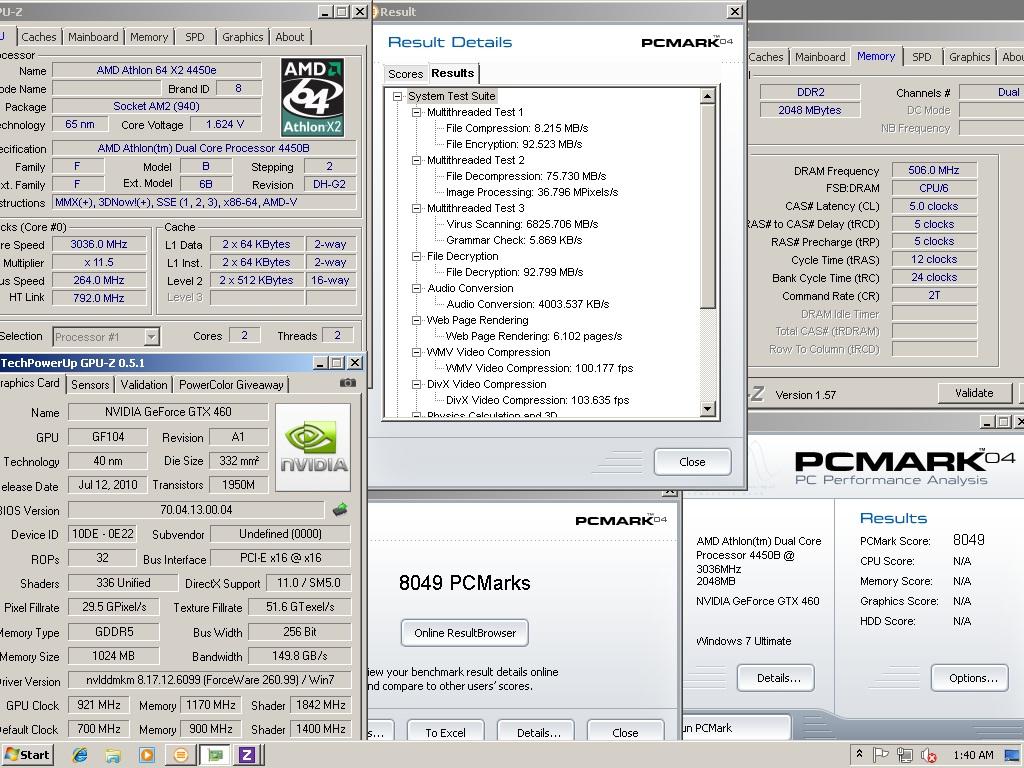
Task: Click Close button in PCMark score dialog
Action: click(625, 732)
